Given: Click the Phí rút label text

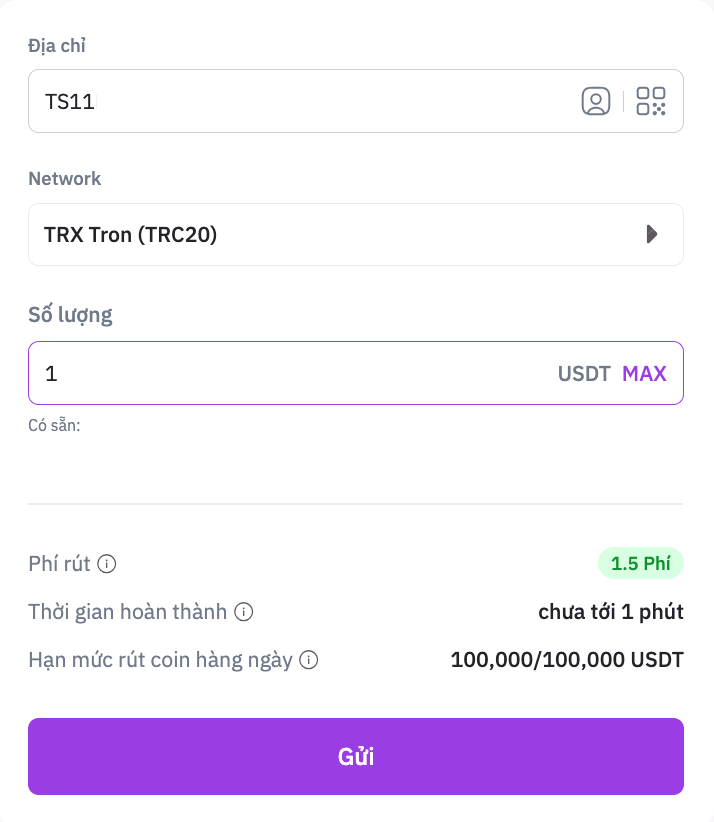Looking at the screenshot, I should (x=59, y=564).
